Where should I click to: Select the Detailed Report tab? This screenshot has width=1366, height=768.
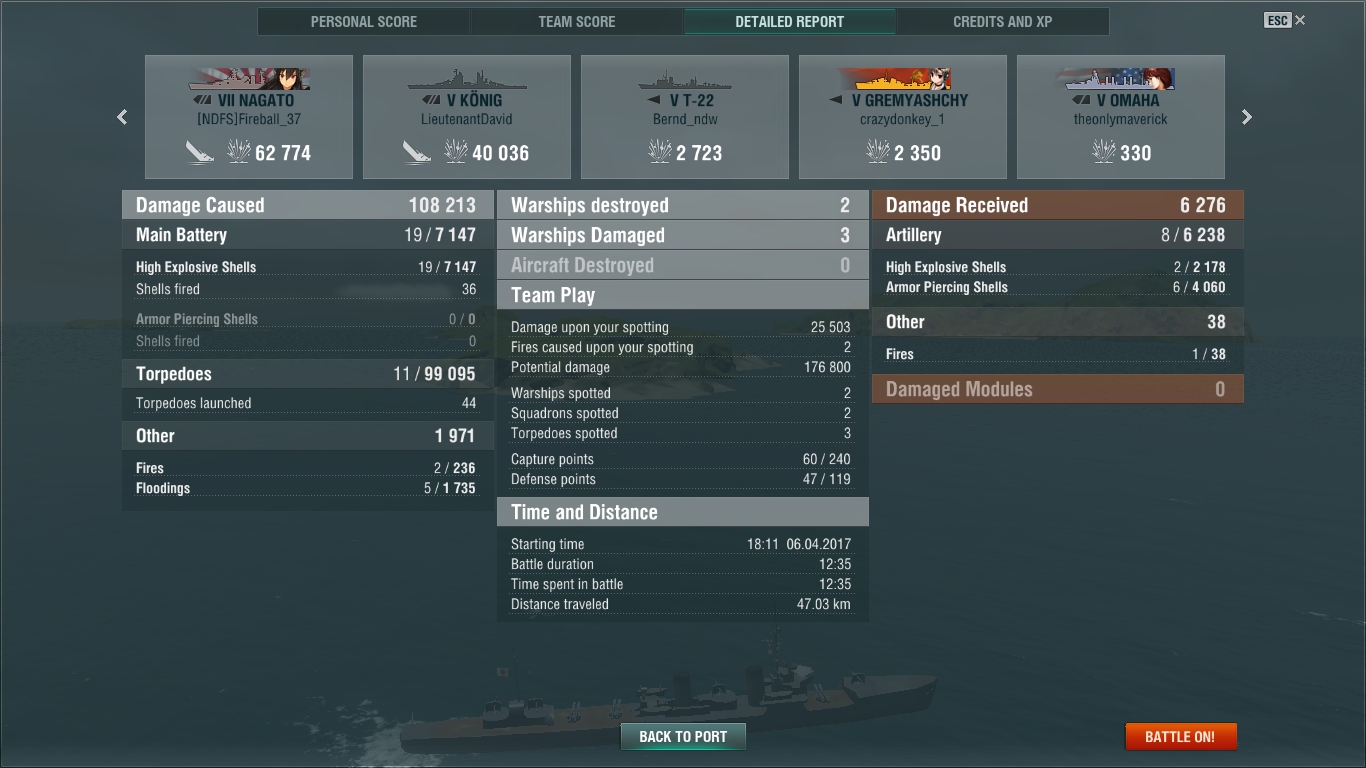790,21
